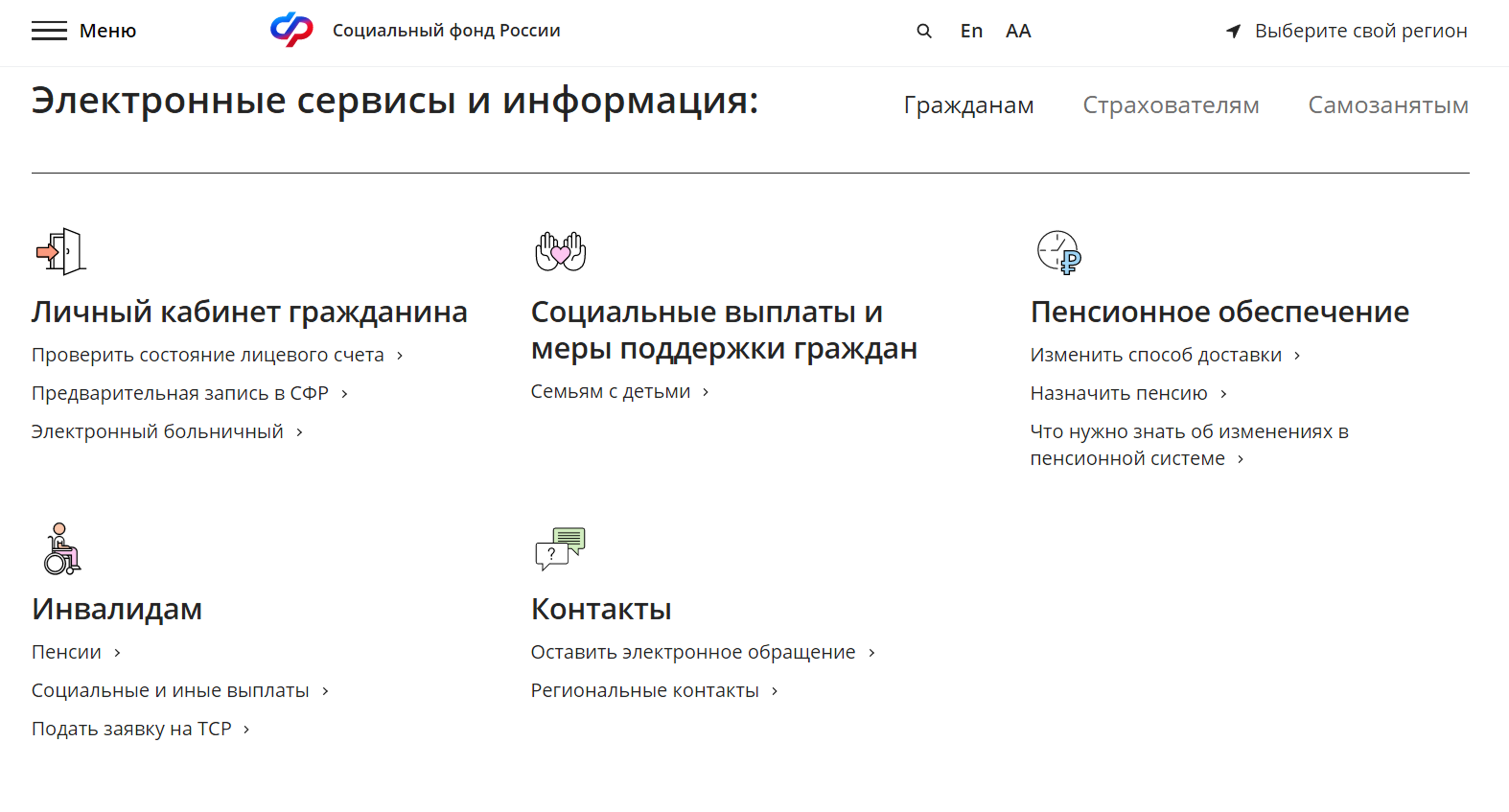The height and width of the screenshot is (812, 1509).
Task: Open site search magnifier icon
Action: [924, 31]
